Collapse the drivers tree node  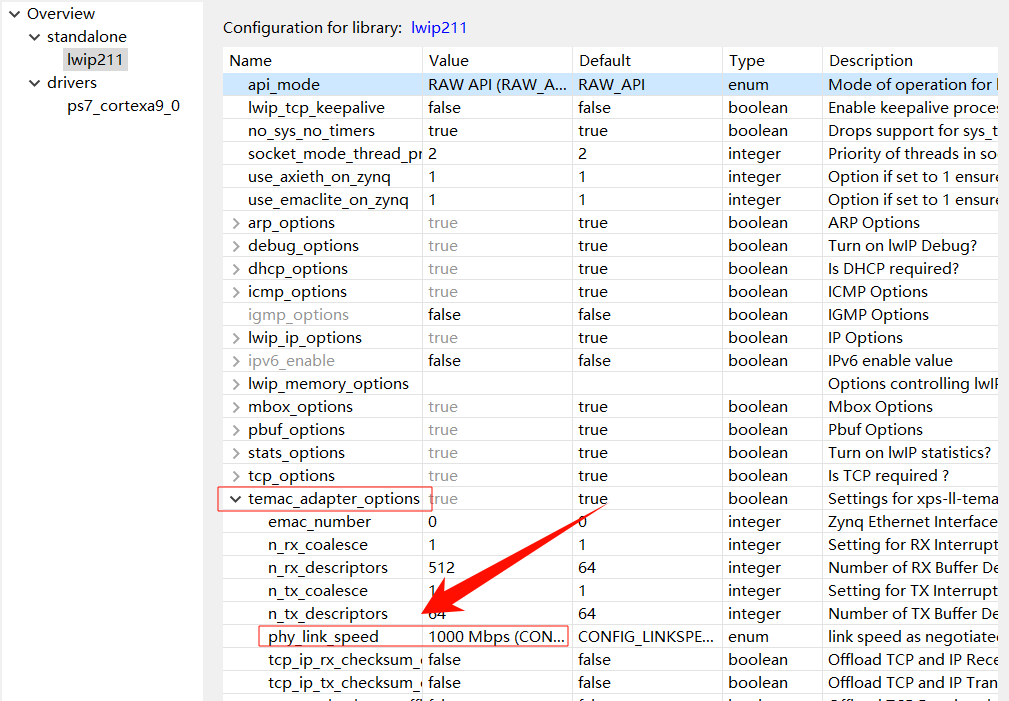click(x=33, y=82)
